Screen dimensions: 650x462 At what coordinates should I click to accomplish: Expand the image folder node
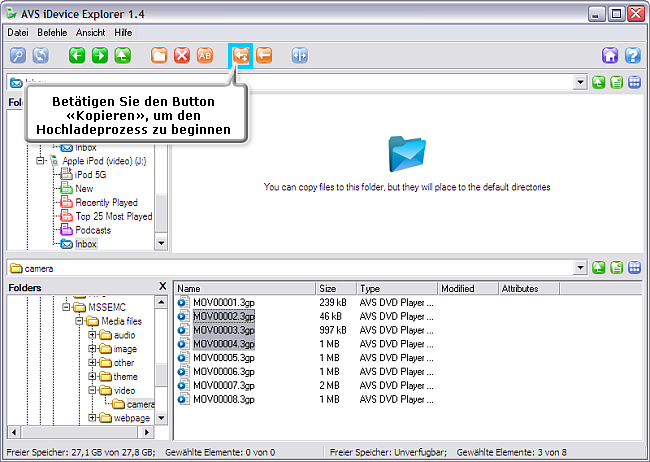point(92,349)
